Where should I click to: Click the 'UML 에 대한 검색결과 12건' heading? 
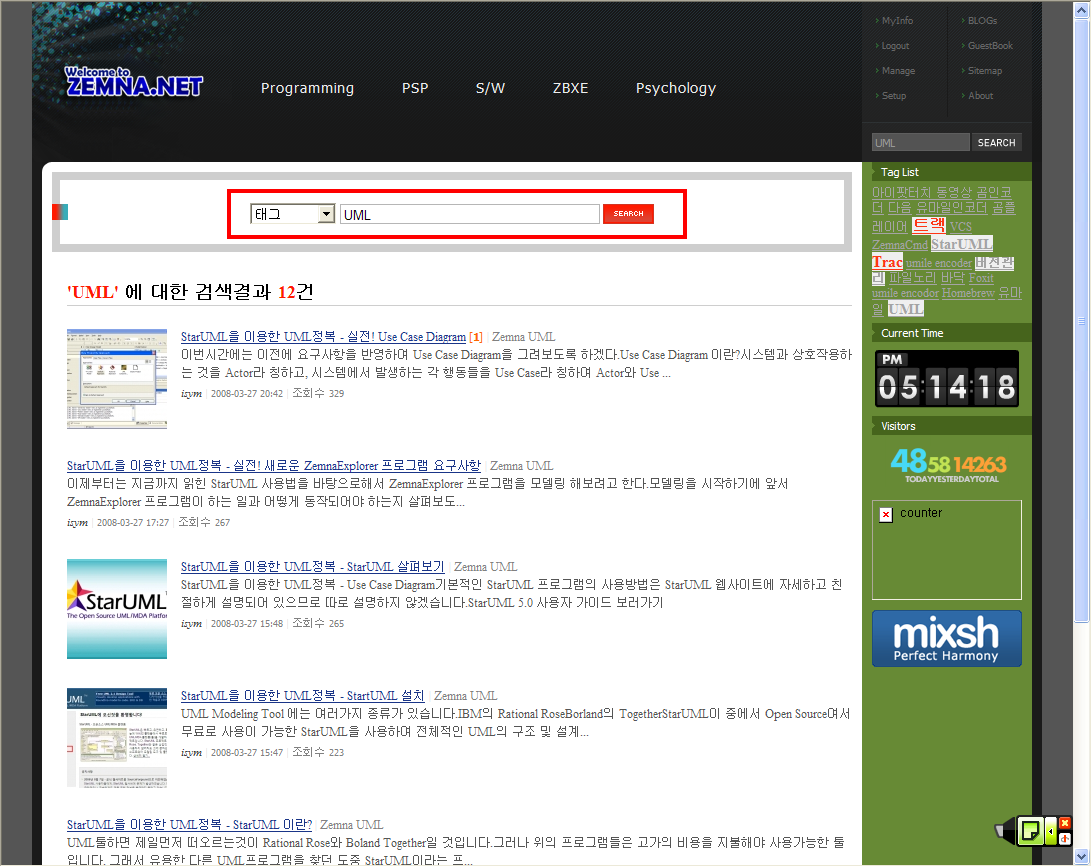(x=190, y=292)
